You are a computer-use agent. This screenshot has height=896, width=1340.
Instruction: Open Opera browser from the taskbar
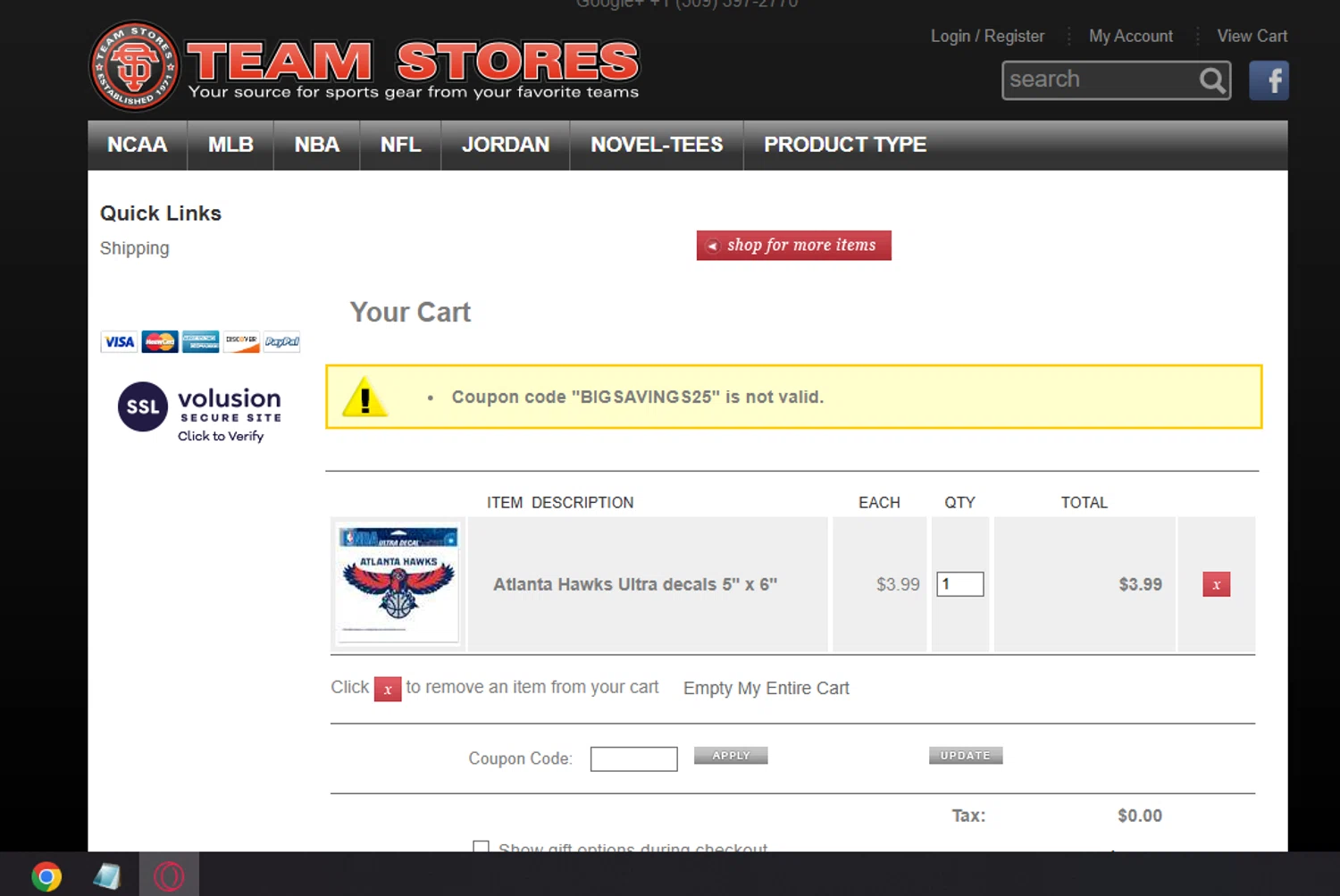[x=169, y=876]
